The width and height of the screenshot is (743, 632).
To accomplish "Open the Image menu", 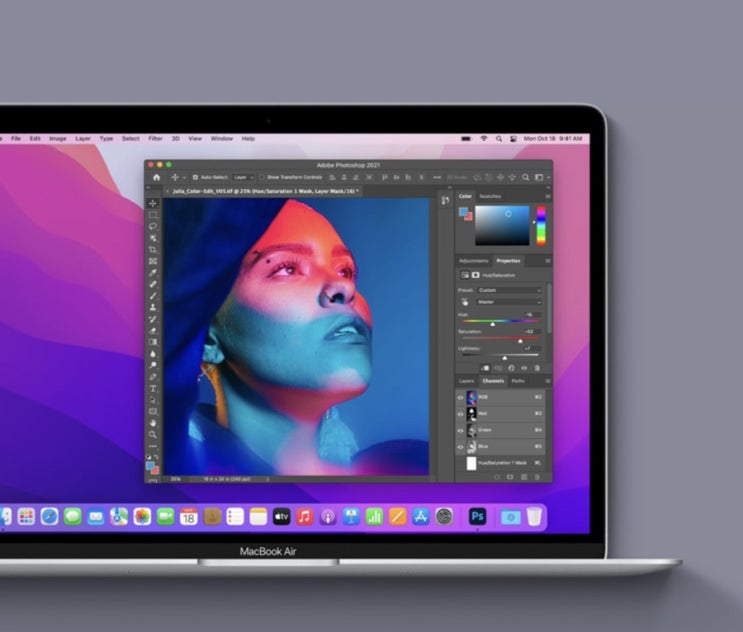I will coord(58,138).
